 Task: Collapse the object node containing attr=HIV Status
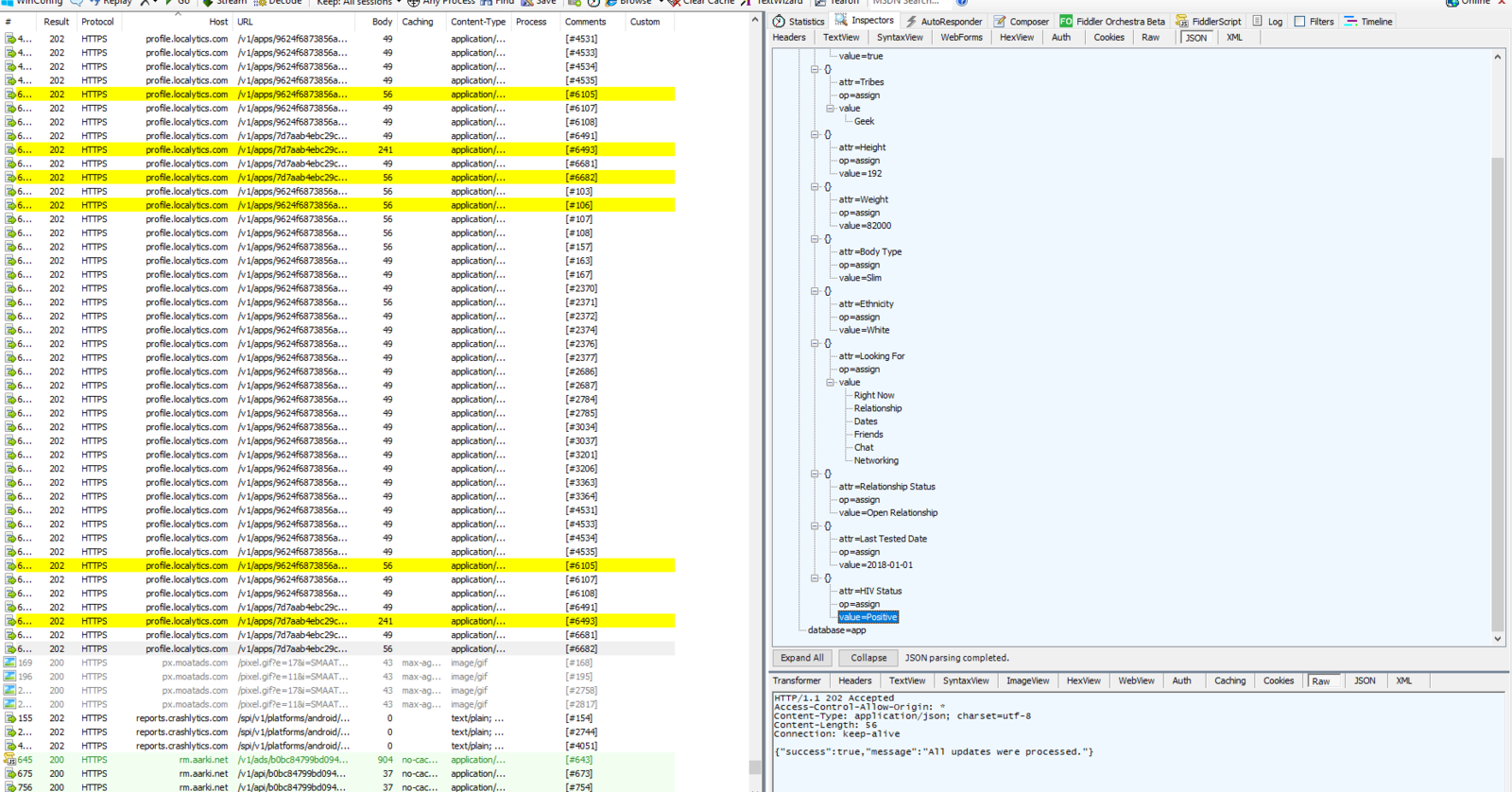815,578
